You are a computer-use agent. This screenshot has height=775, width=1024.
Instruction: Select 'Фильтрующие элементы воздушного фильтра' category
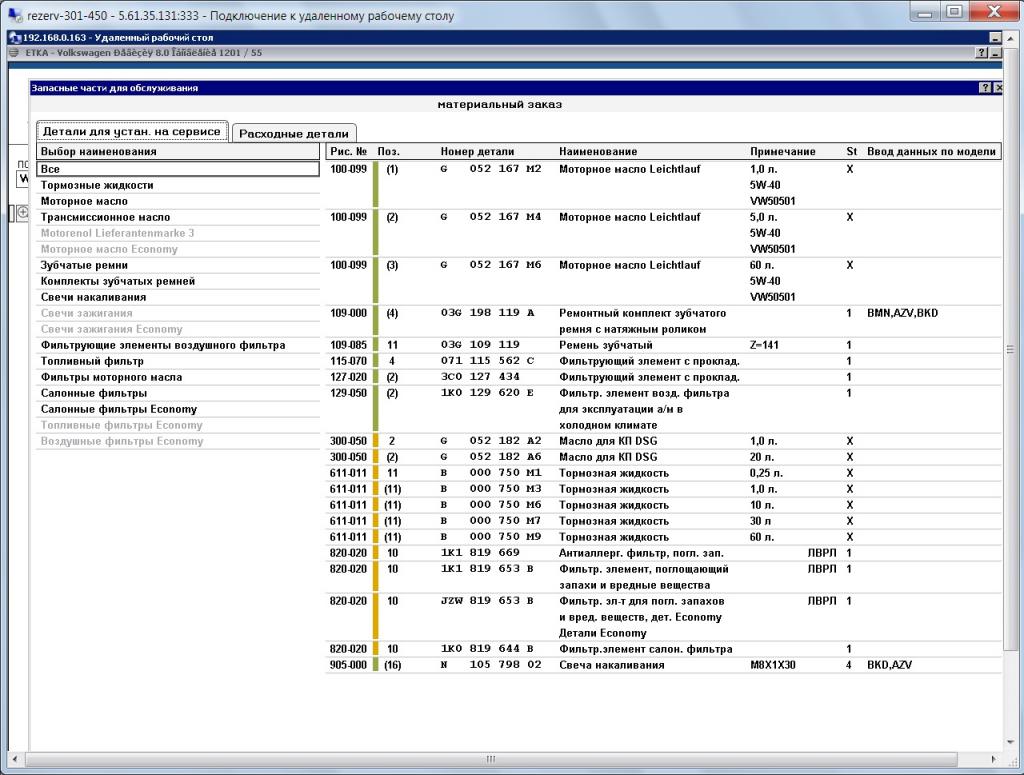pyautogui.click(x=178, y=345)
